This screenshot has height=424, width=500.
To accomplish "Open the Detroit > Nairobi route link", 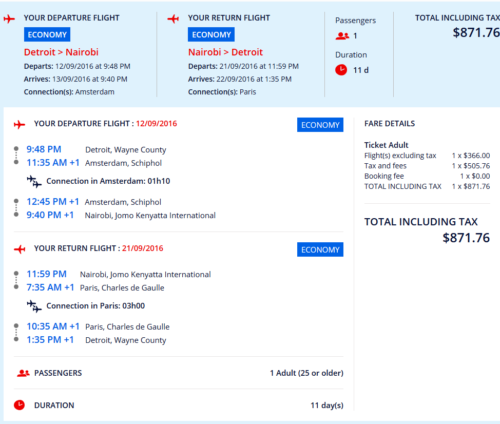I will pos(61,52).
